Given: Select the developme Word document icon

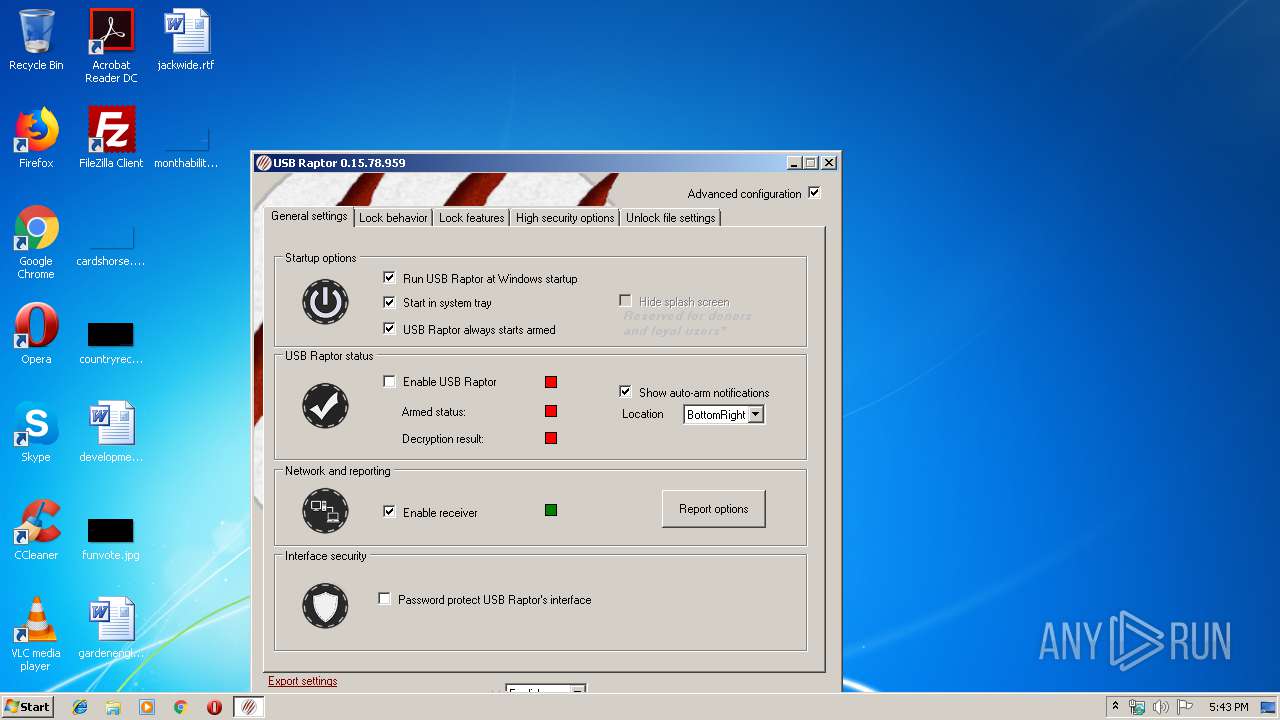Looking at the screenshot, I should [111, 432].
